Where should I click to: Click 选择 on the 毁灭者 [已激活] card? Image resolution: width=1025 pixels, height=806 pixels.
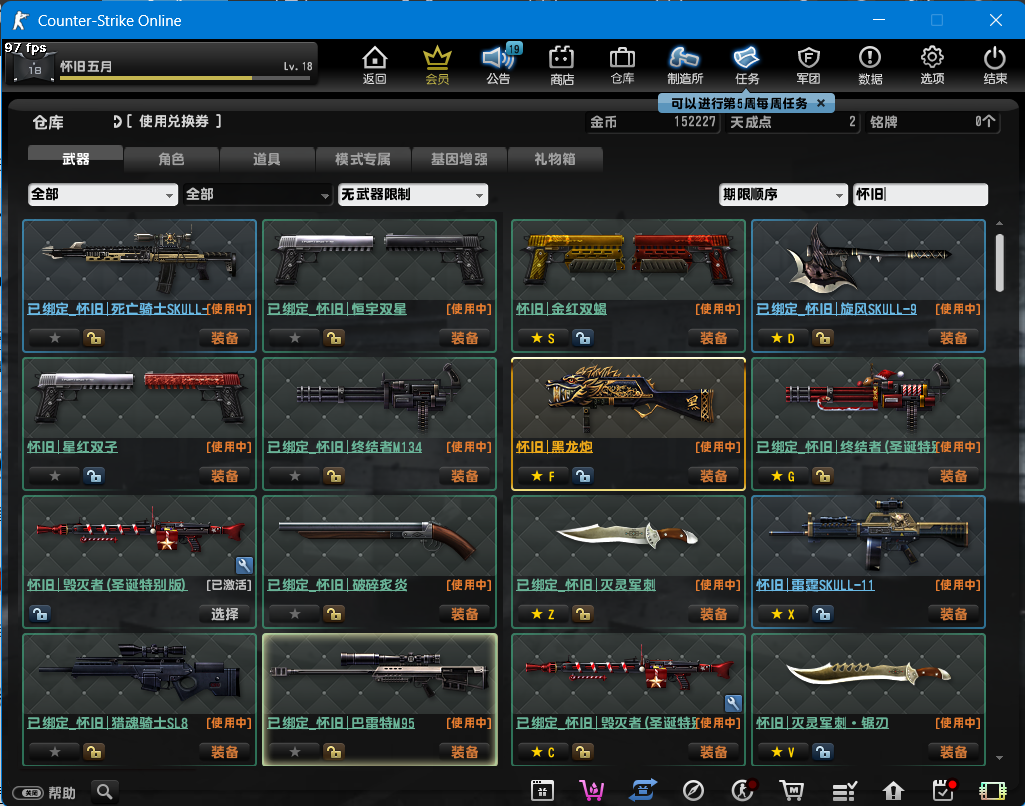pyautogui.click(x=224, y=614)
